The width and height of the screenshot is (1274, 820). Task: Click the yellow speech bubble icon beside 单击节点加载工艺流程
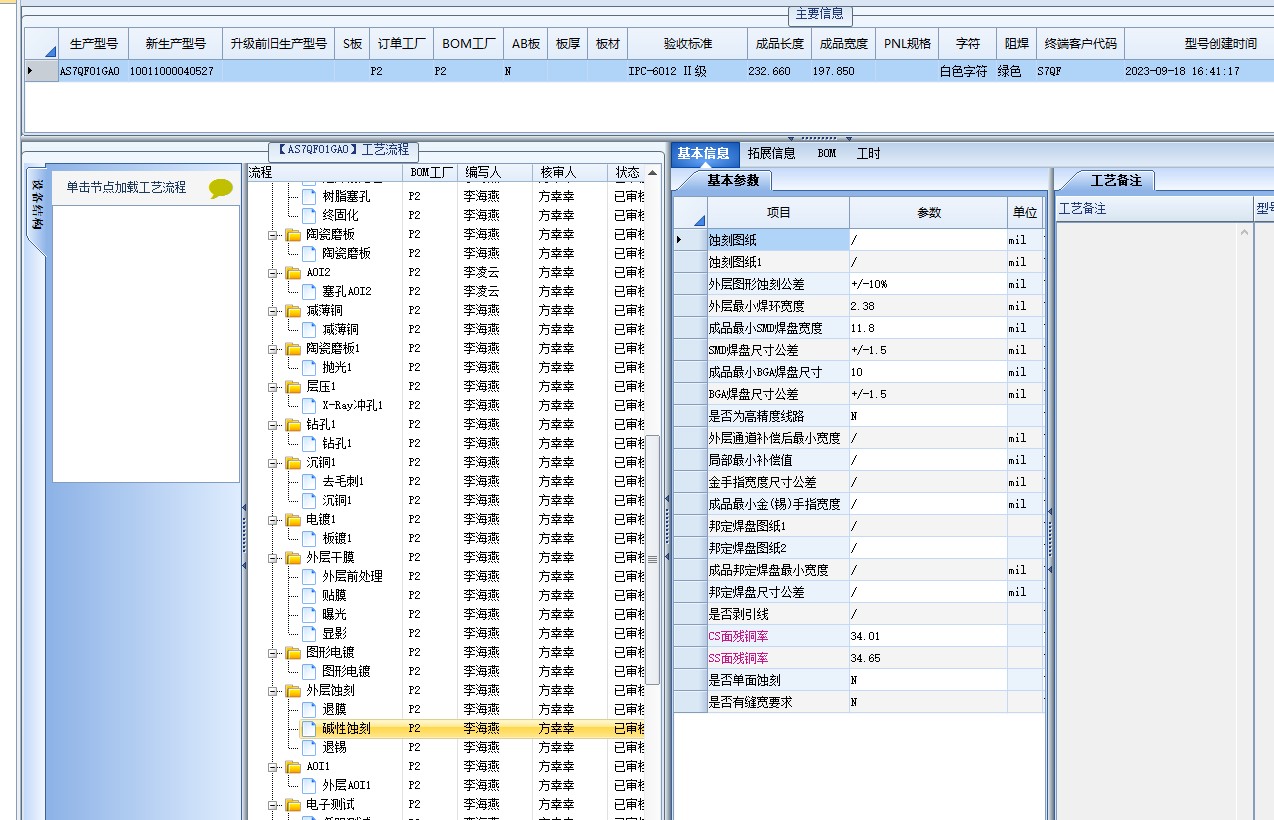point(221,188)
